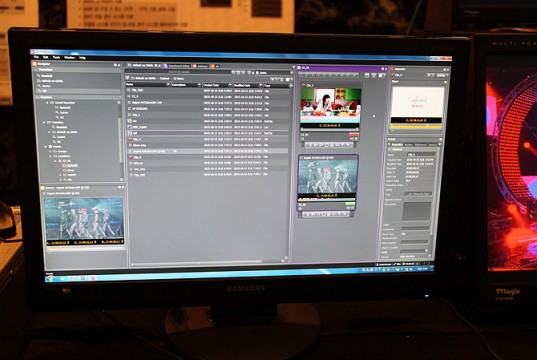
Task: Open the Creation Date column filter dropdown
Action: [230, 85]
